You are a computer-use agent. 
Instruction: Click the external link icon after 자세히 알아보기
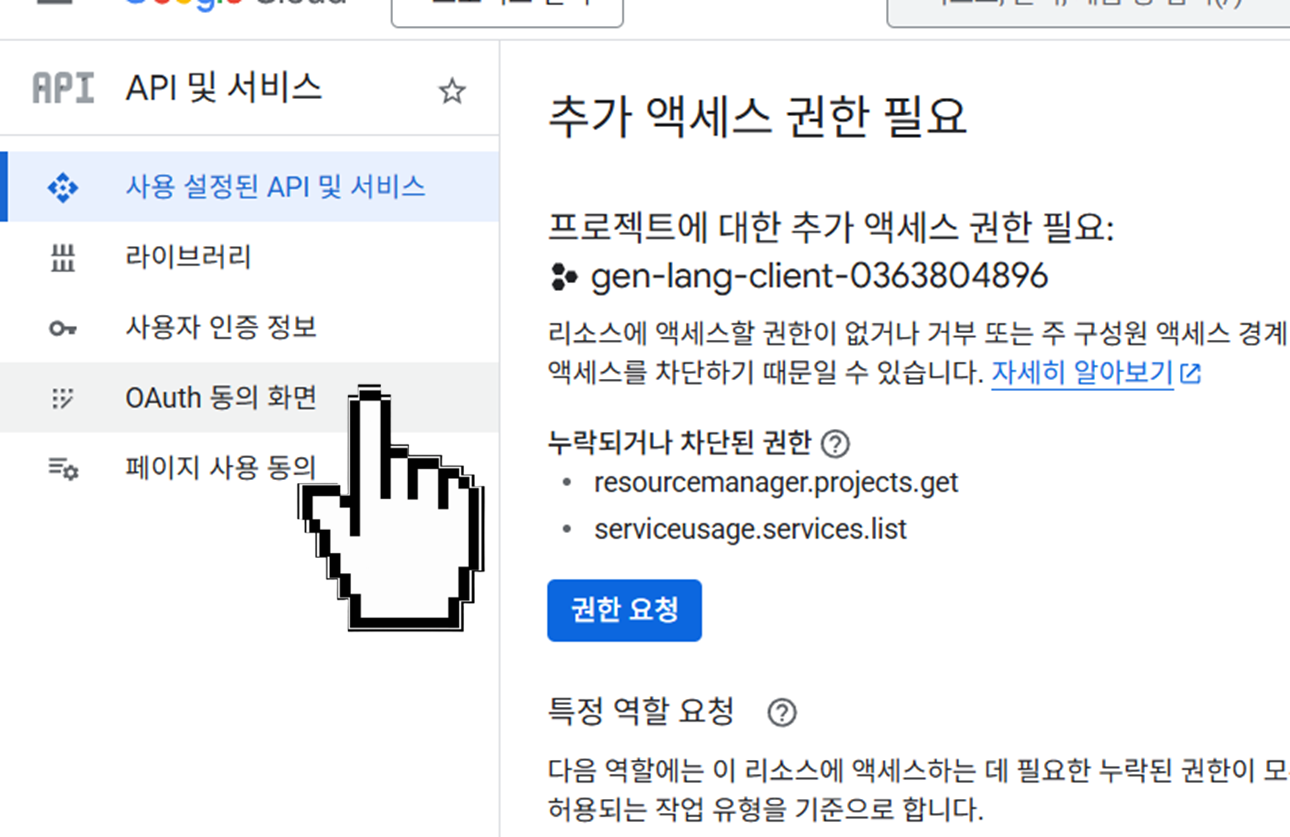tap(1190, 374)
